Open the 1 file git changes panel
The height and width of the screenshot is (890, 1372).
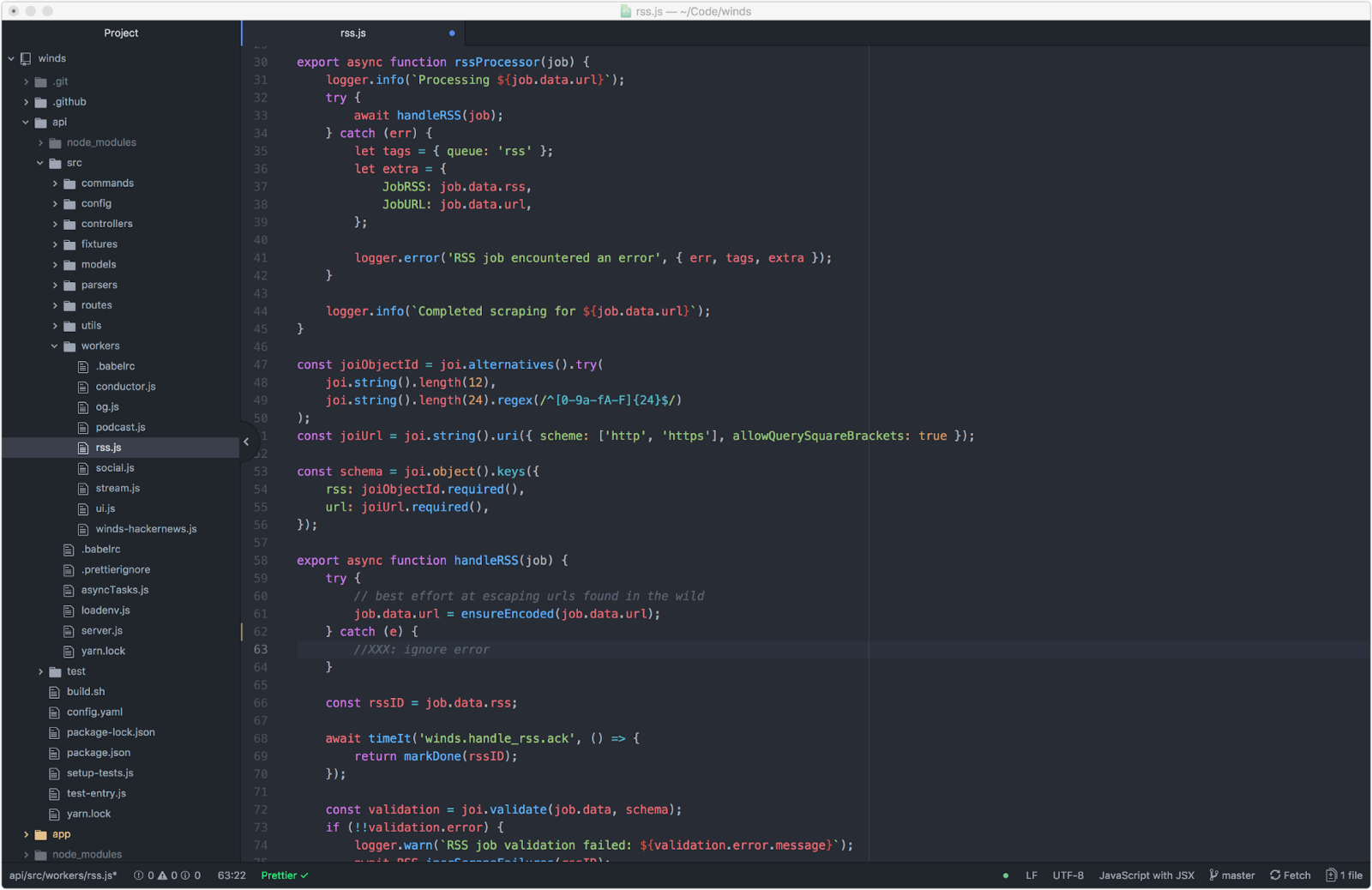pyautogui.click(x=1344, y=875)
